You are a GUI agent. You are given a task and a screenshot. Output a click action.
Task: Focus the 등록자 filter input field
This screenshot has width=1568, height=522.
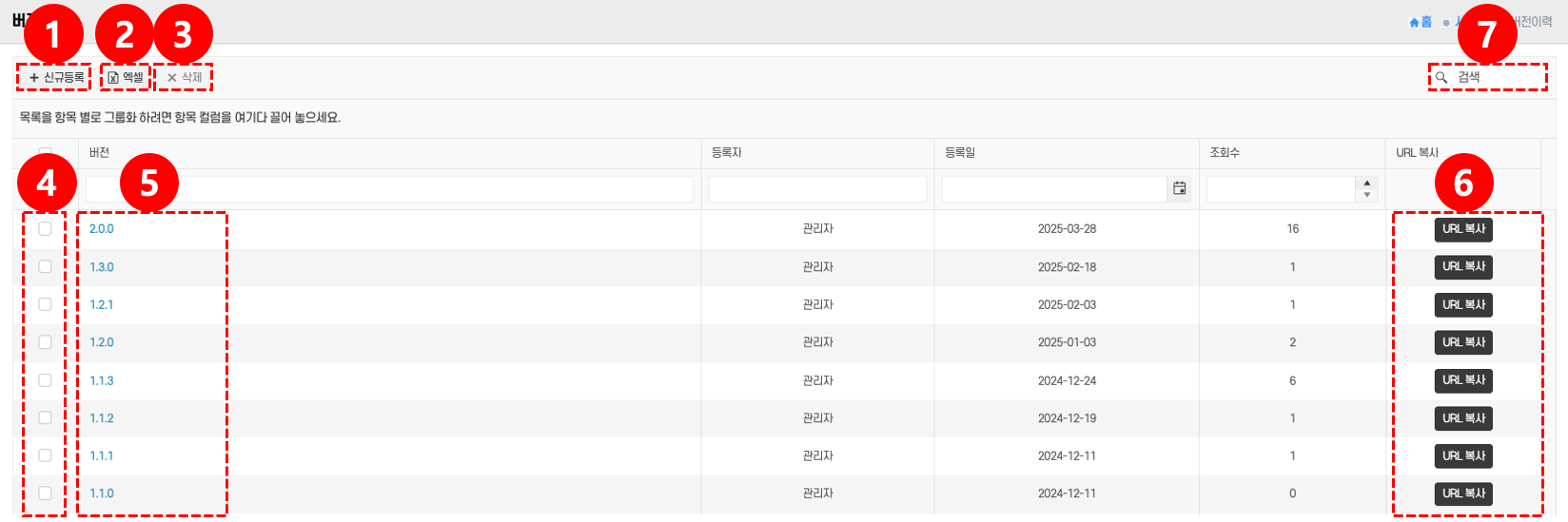(x=817, y=188)
